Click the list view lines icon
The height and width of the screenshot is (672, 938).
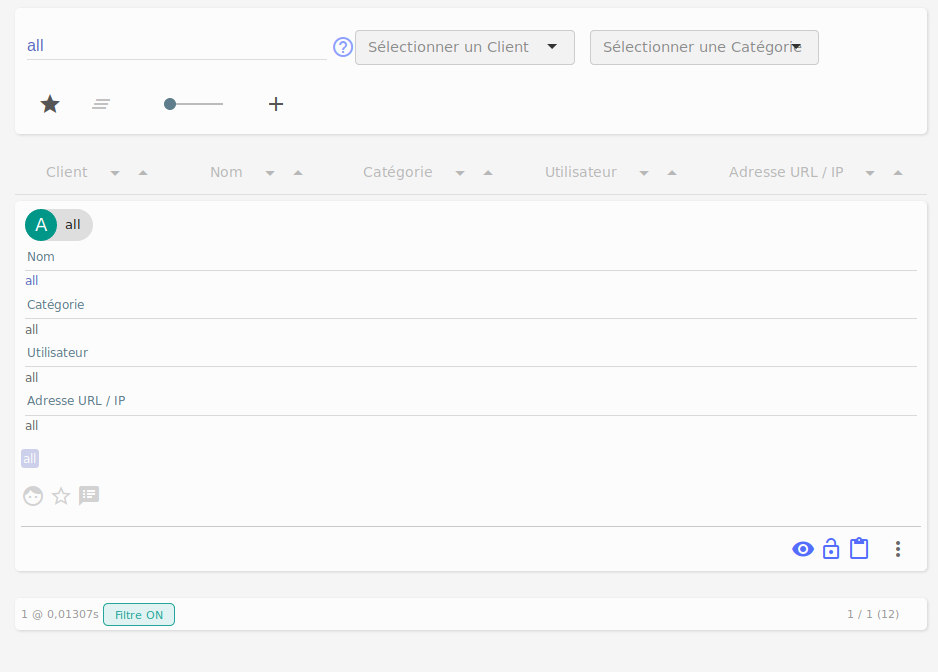click(100, 103)
